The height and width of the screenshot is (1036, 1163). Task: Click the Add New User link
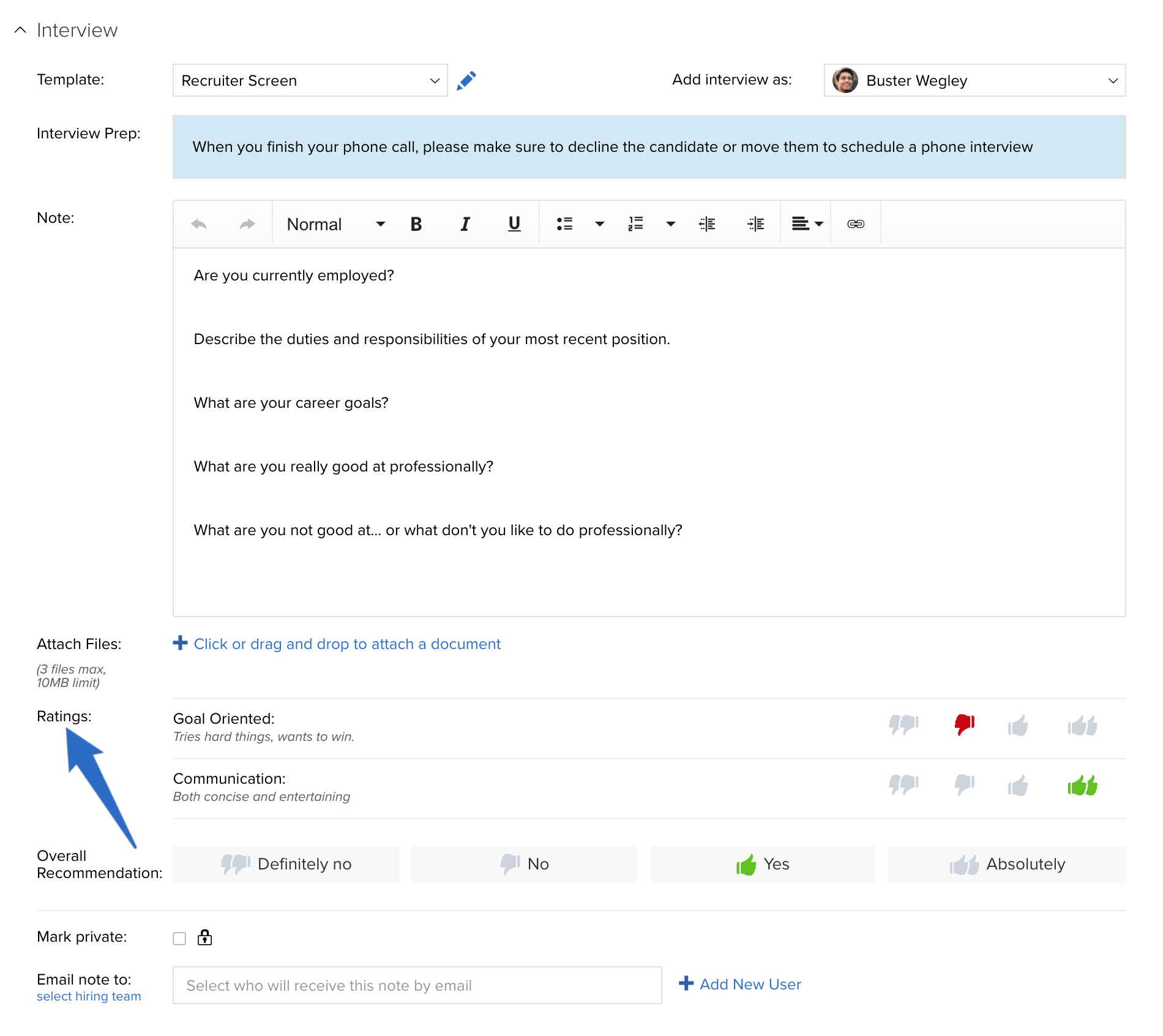click(x=741, y=984)
